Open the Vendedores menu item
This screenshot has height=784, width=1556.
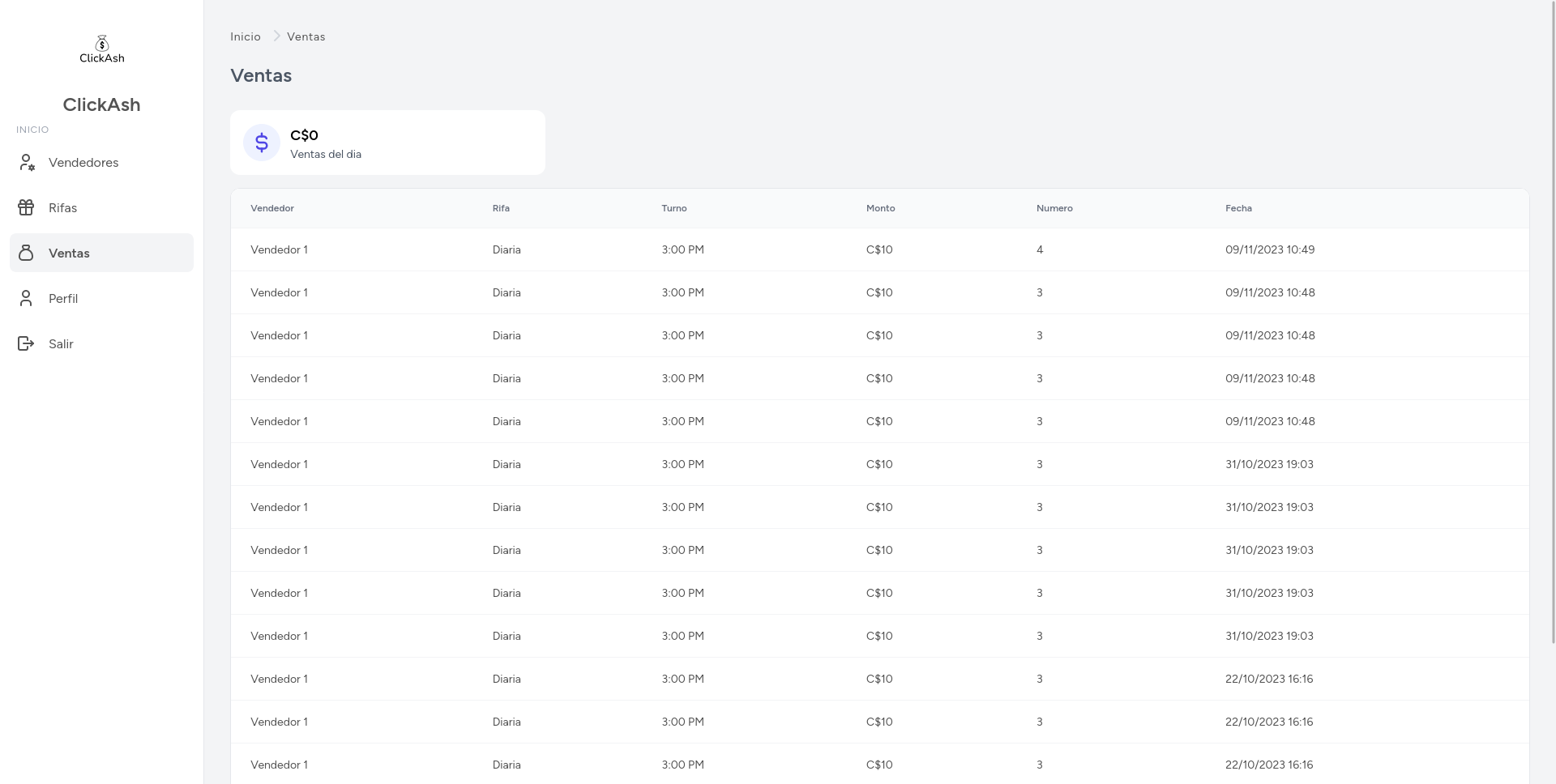coord(83,163)
